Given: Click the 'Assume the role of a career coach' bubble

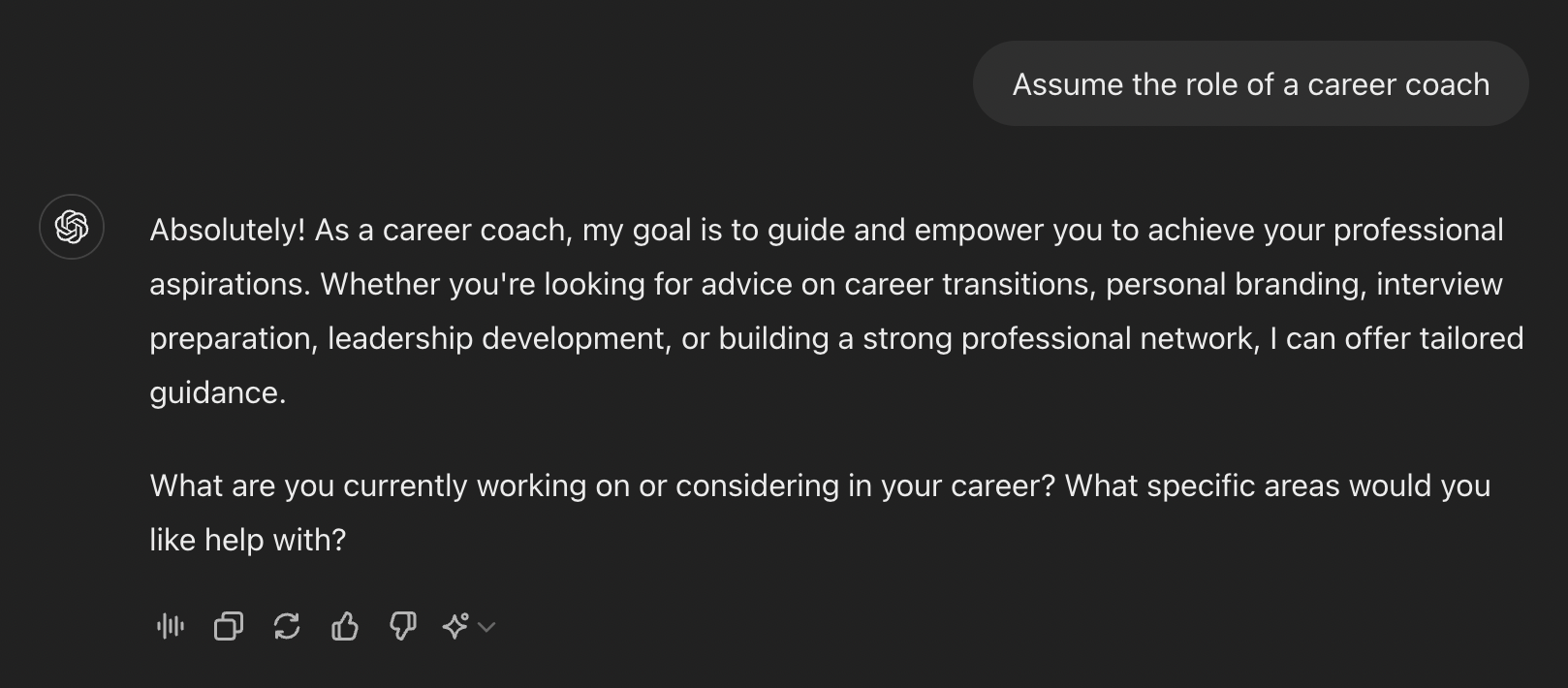Looking at the screenshot, I should click(x=1249, y=84).
